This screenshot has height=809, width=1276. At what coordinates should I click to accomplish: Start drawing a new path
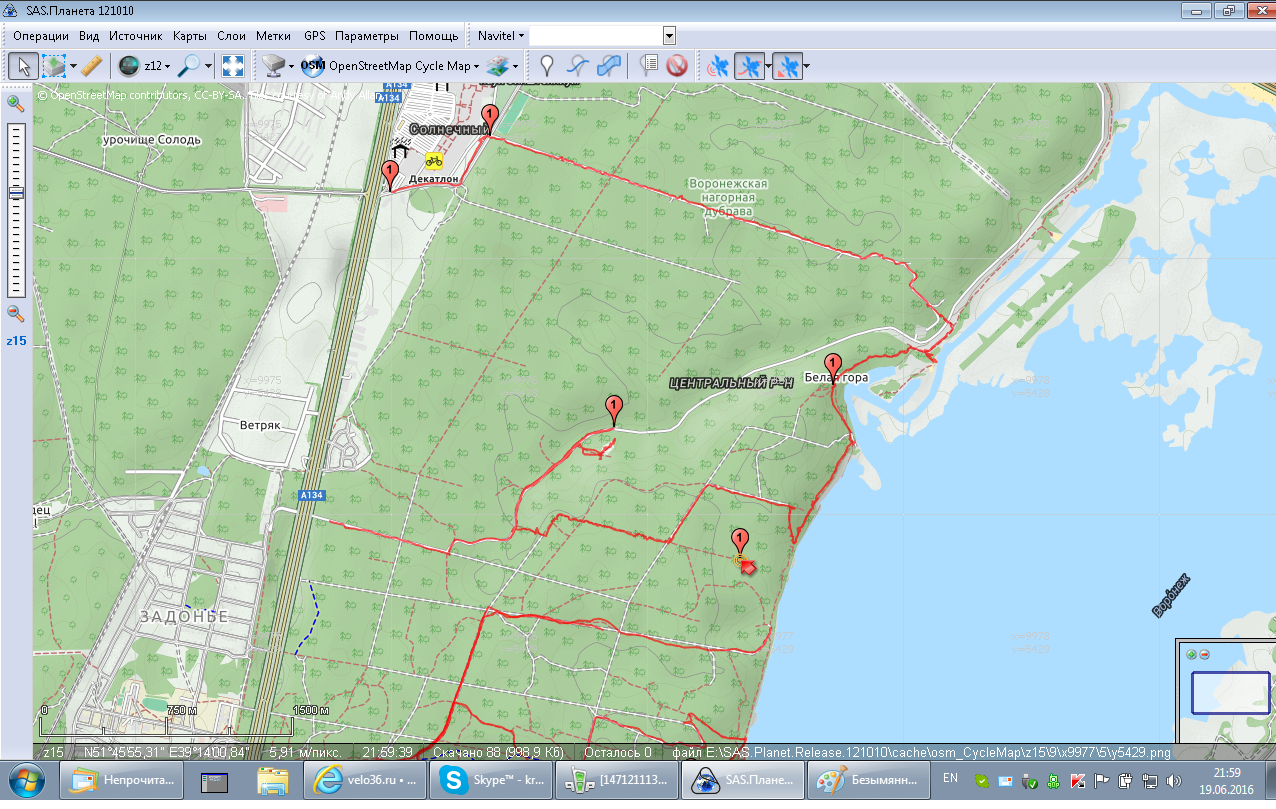576,66
